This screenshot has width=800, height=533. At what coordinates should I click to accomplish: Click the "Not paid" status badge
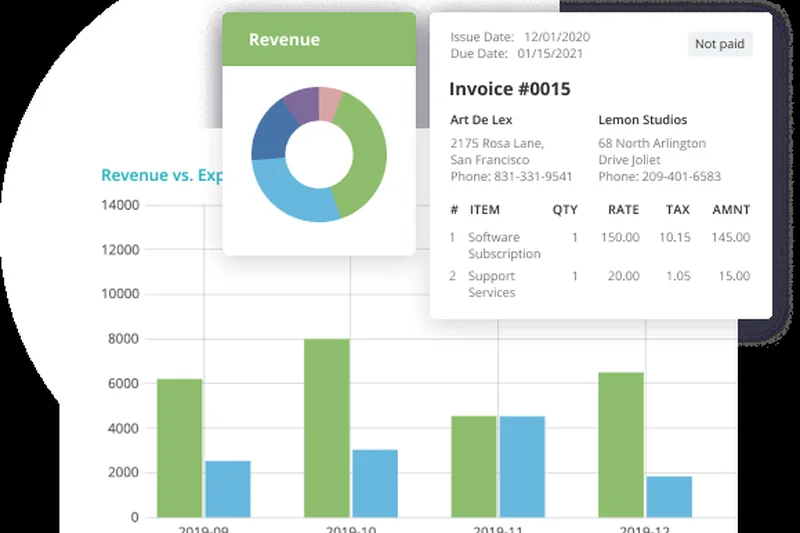[720, 44]
